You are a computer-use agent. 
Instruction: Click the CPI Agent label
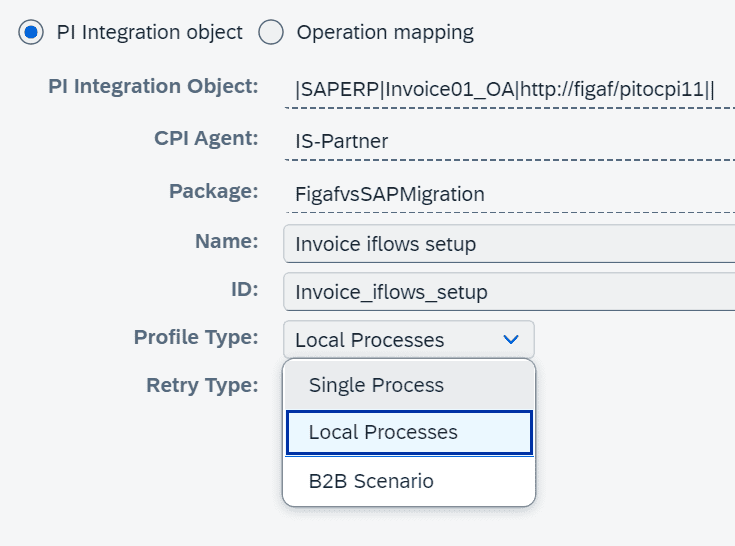(x=206, y=138)
